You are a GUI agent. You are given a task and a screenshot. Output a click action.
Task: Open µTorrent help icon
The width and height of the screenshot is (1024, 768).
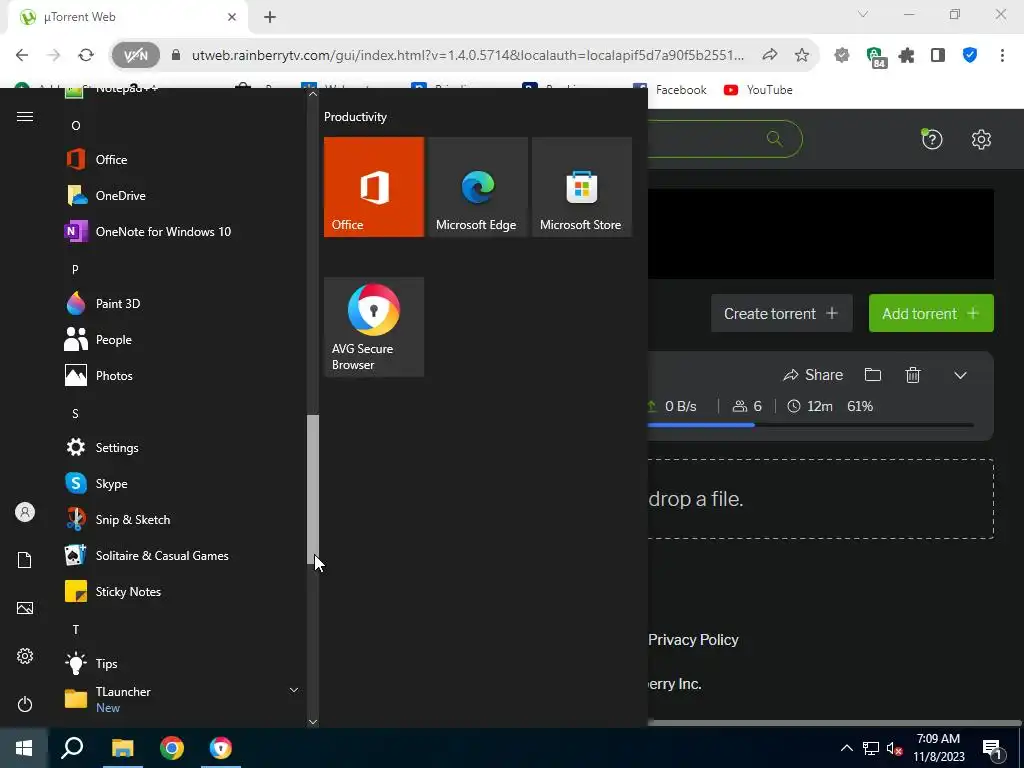click(932, 139)
